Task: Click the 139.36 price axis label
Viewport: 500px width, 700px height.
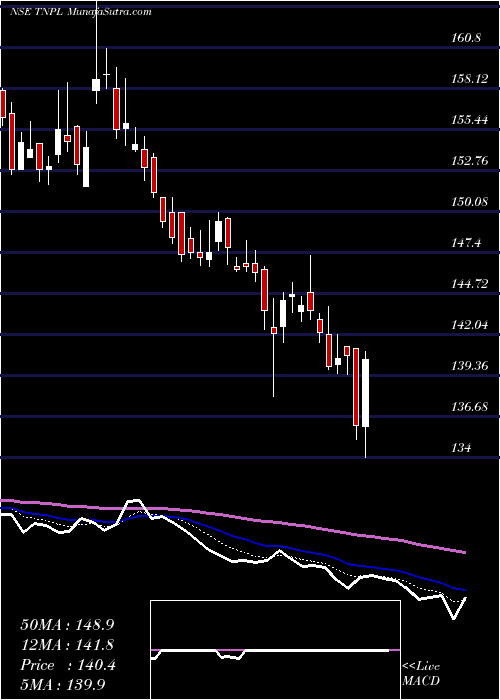Action: pos(470,366)
